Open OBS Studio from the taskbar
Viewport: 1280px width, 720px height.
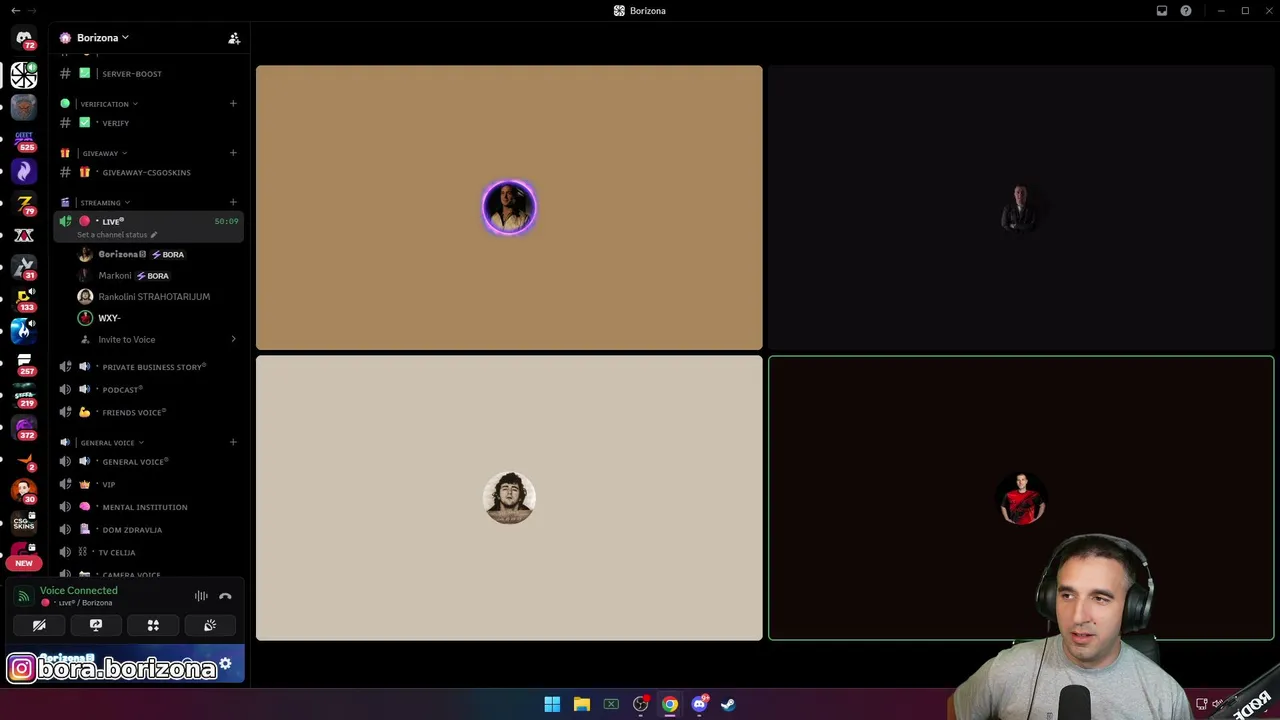641,704
